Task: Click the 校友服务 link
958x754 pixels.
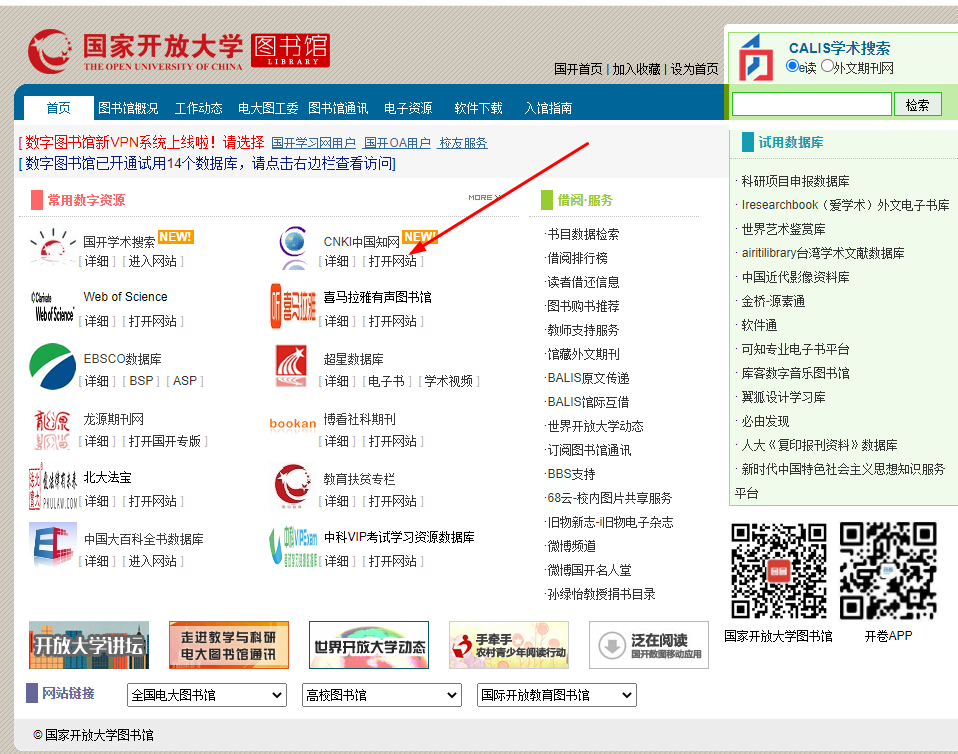Action: 463,143
